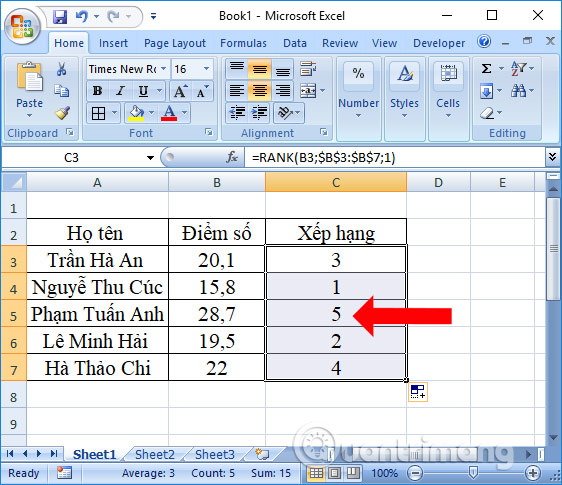Open the Review ribbon tab
Viewport: 562px width, 485px height.
pos(340,43)
